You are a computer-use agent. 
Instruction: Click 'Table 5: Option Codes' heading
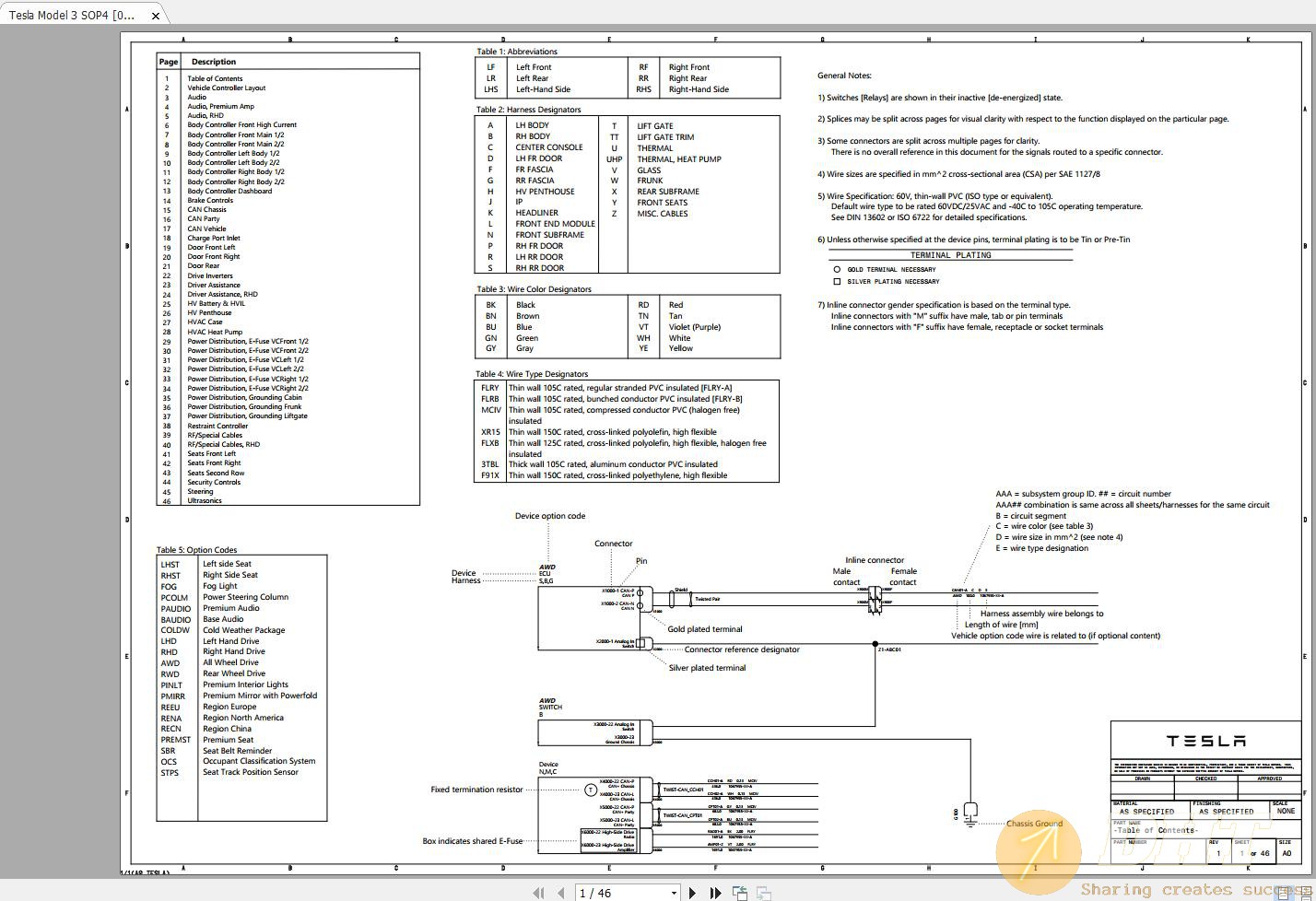pyautogui.click(x=196, y=550)
